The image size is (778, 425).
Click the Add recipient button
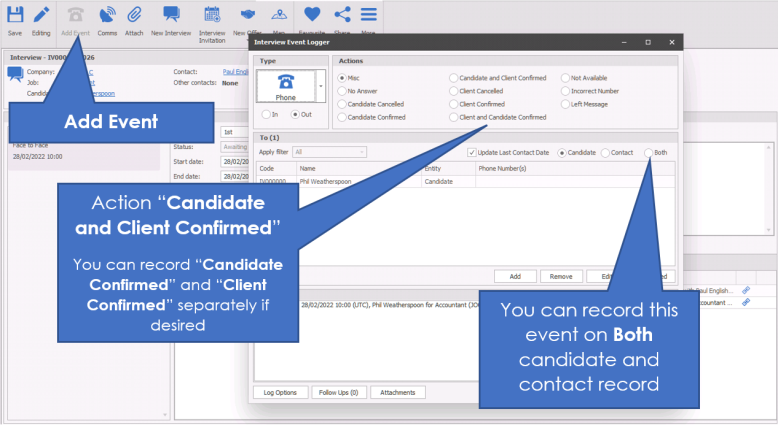tap(515, 276)
